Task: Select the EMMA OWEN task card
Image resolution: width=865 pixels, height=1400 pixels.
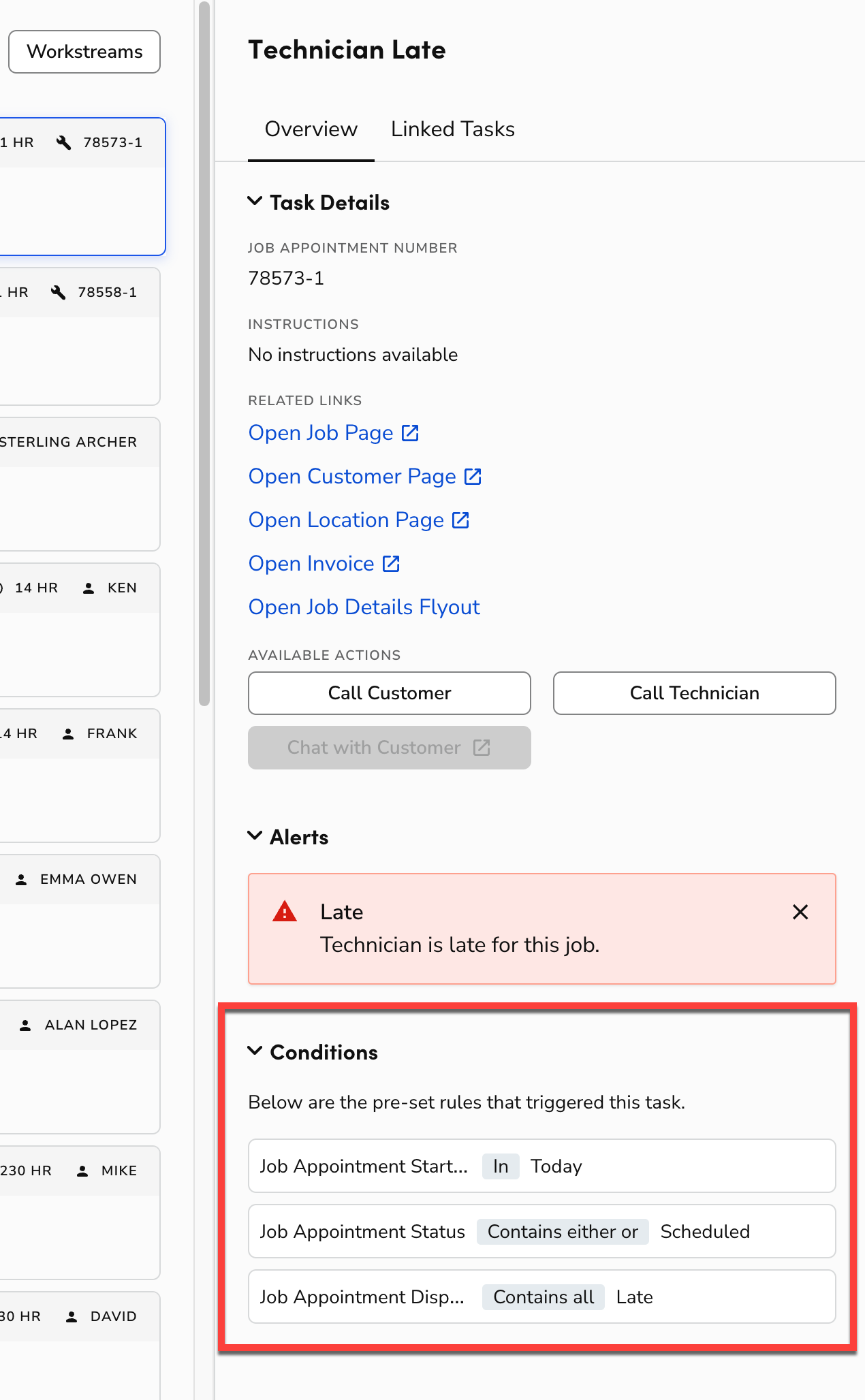Action: click(80, 921)
